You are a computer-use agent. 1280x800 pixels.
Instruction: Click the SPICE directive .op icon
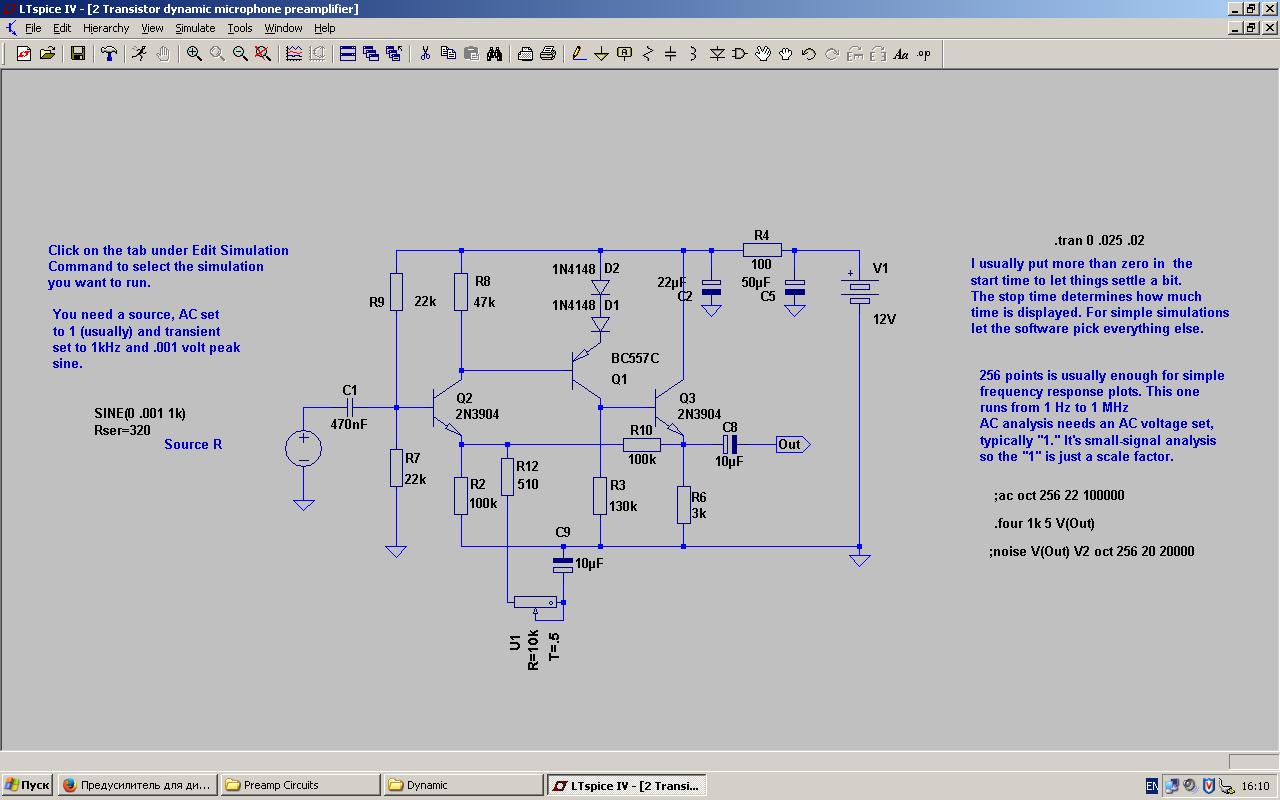click(x=924, y=54)
